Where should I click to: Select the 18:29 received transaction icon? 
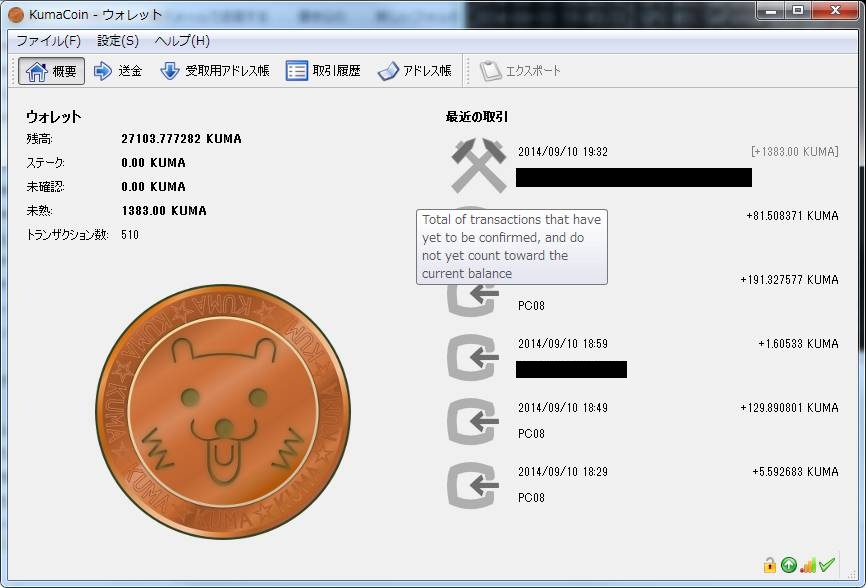[472, 485]
